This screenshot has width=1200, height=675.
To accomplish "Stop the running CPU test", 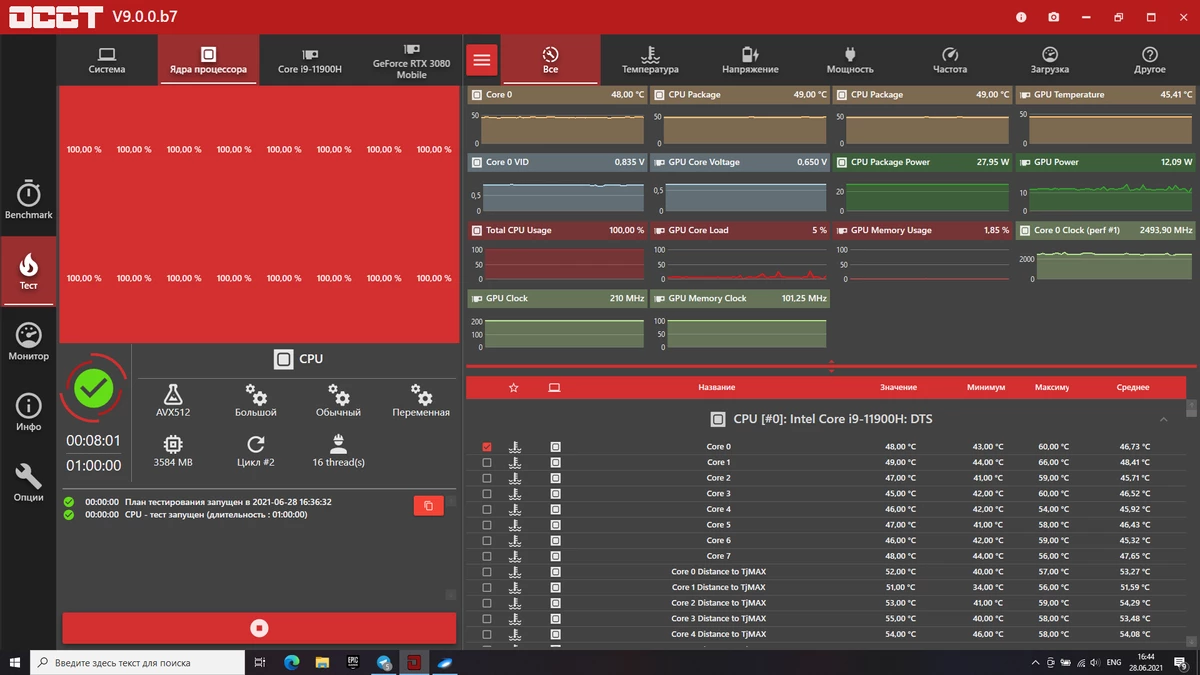I will coord(259,628).
